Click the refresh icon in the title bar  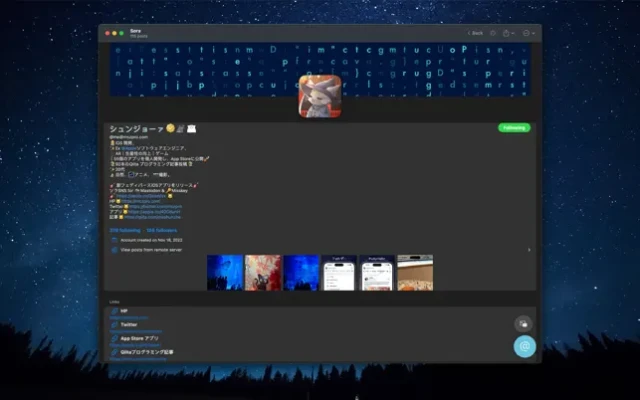pyautogui.click(x=493, y=33)
